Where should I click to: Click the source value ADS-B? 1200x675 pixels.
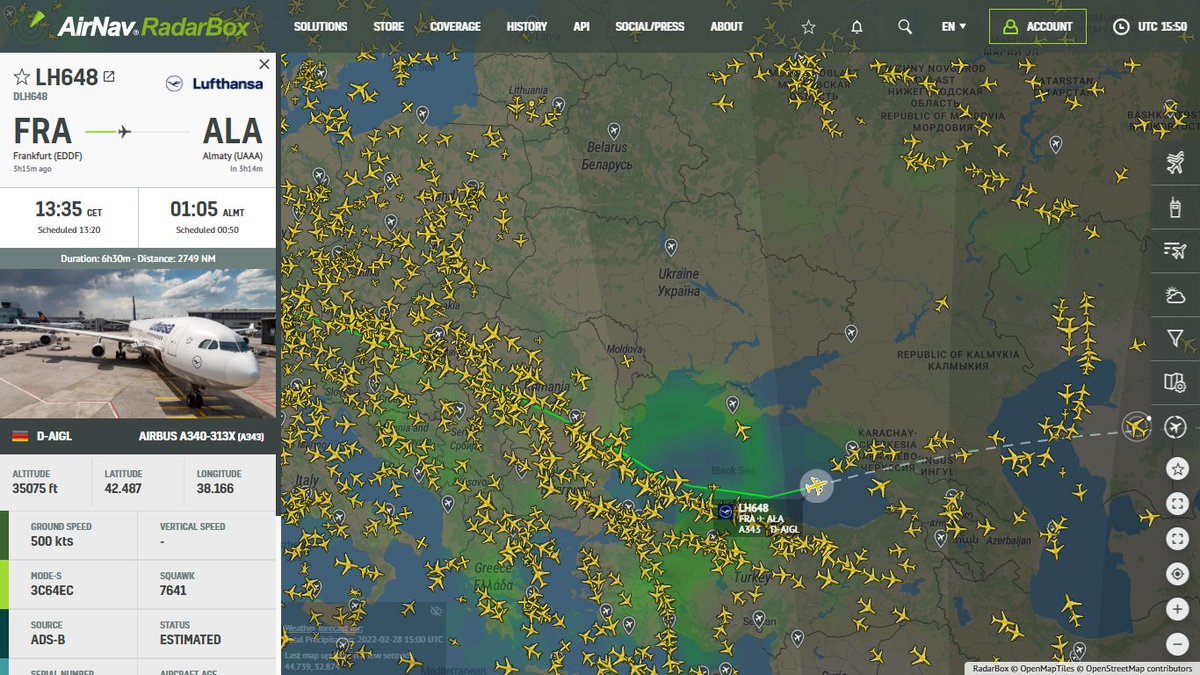tap(48, 639)
